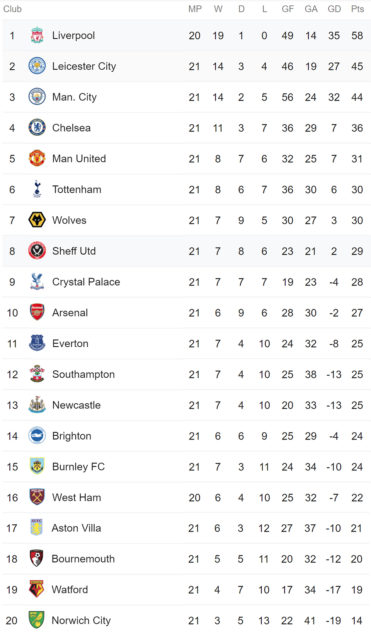
Task: Open the Bournemouth team page
Action: [x=83, y=559]
